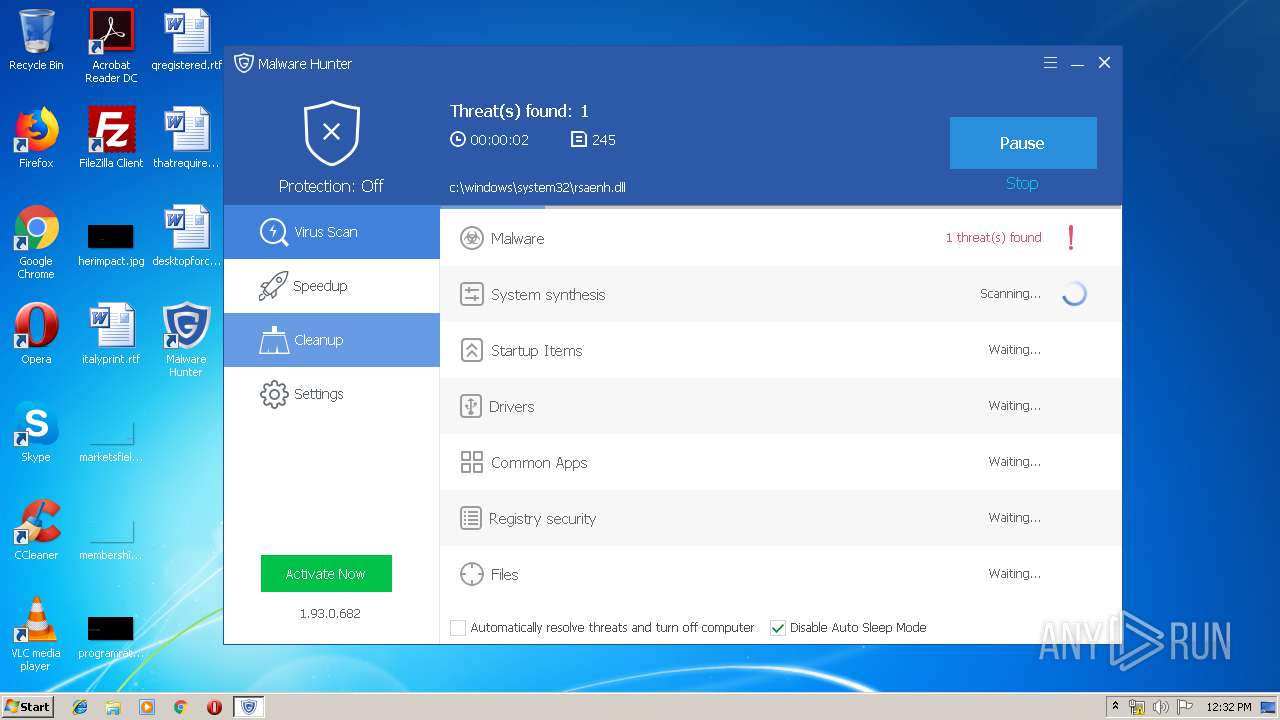Launch Firefox from the desktop
This screenshot has height=720, width=1280.
pos(36,138)
